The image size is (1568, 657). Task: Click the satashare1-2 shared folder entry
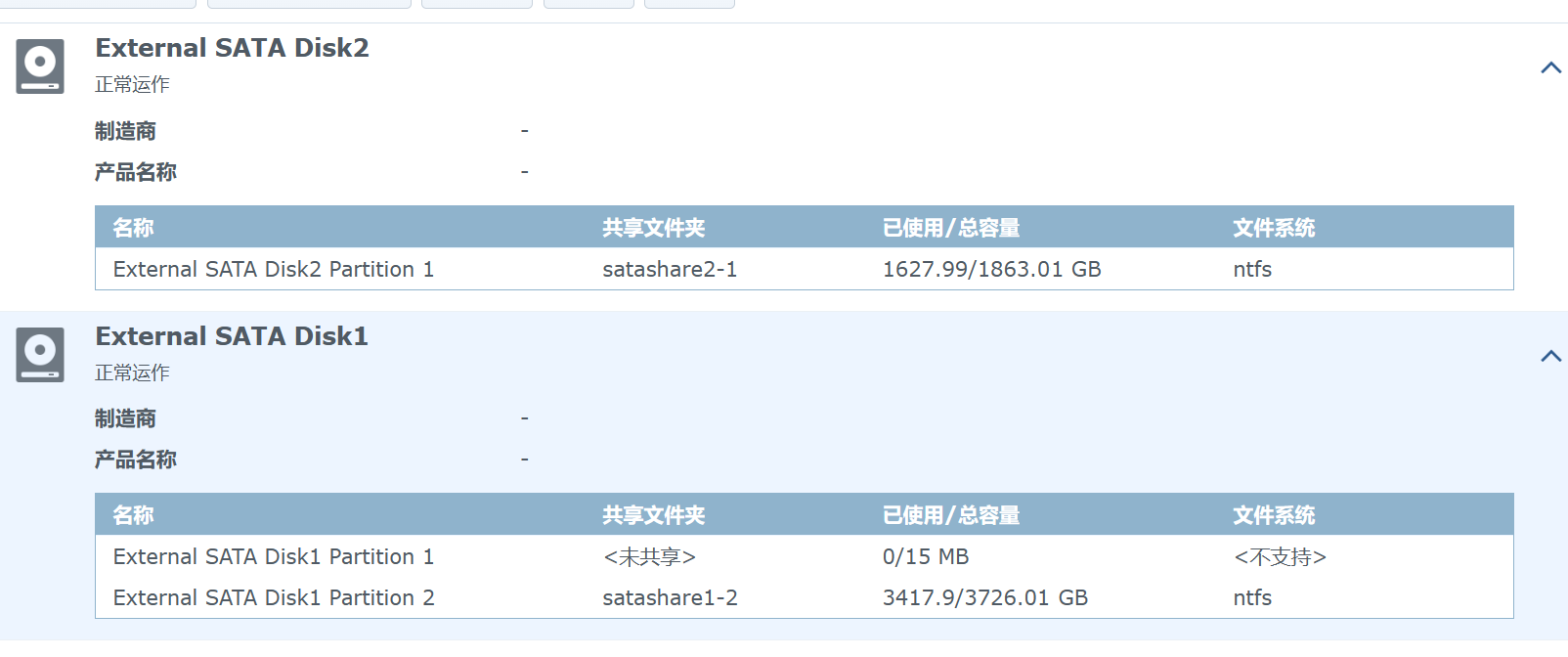(670, 597)
